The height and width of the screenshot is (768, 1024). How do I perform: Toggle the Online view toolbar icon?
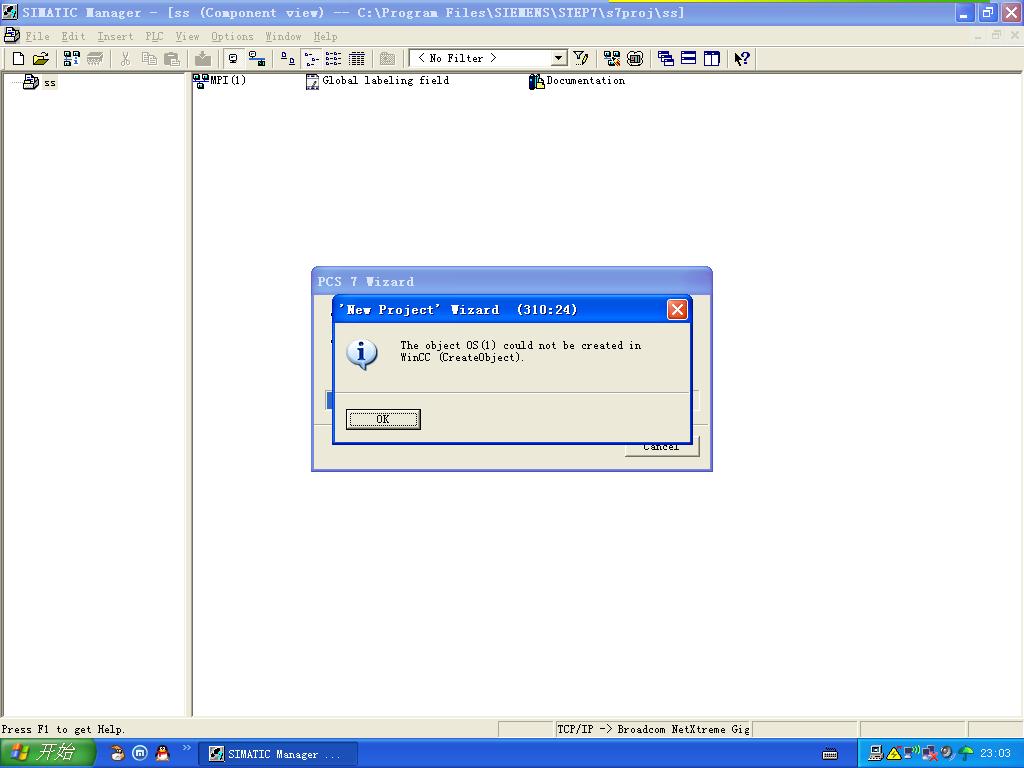[x=233, y=59]
